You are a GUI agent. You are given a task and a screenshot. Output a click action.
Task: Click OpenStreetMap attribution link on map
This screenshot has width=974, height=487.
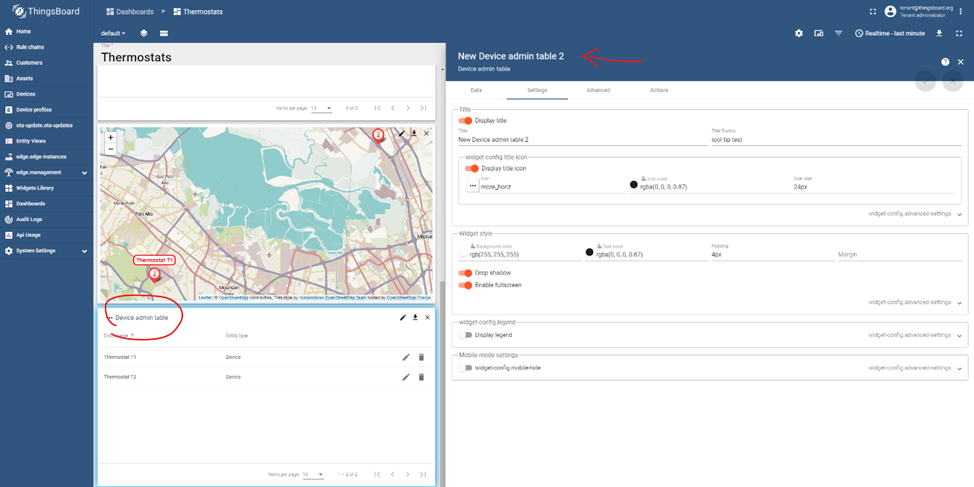pos(232,298)
